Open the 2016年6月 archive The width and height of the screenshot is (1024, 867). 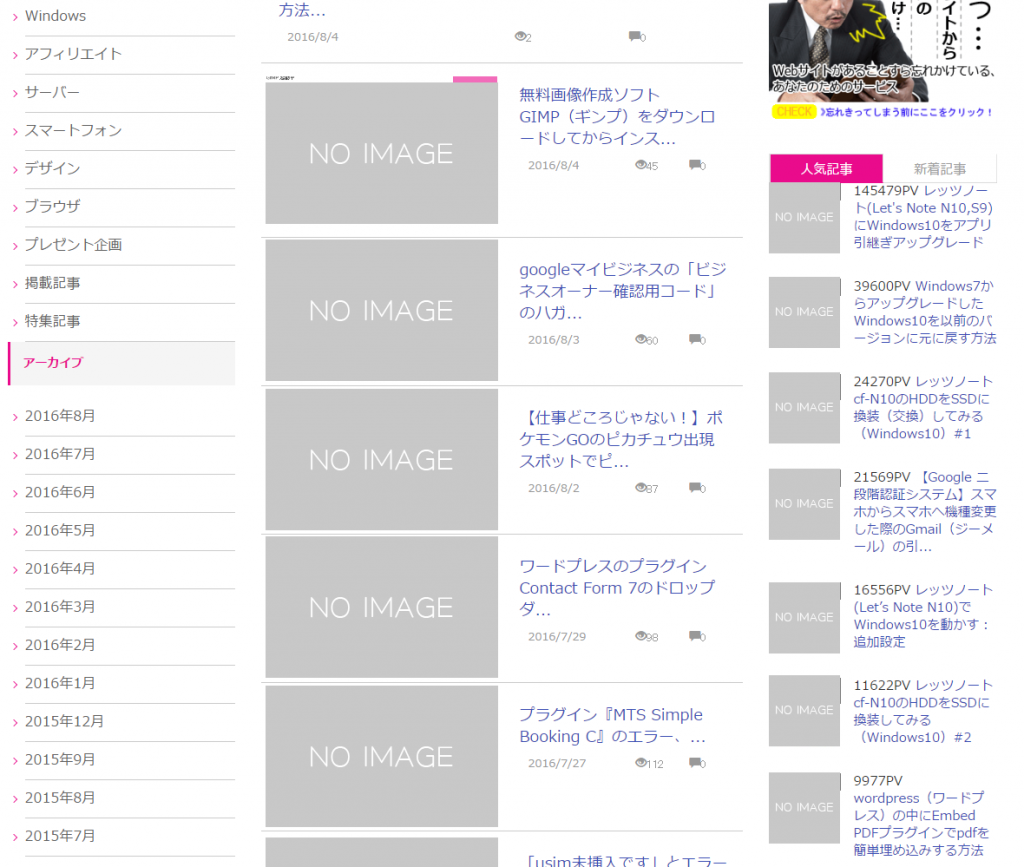point(60,492)
